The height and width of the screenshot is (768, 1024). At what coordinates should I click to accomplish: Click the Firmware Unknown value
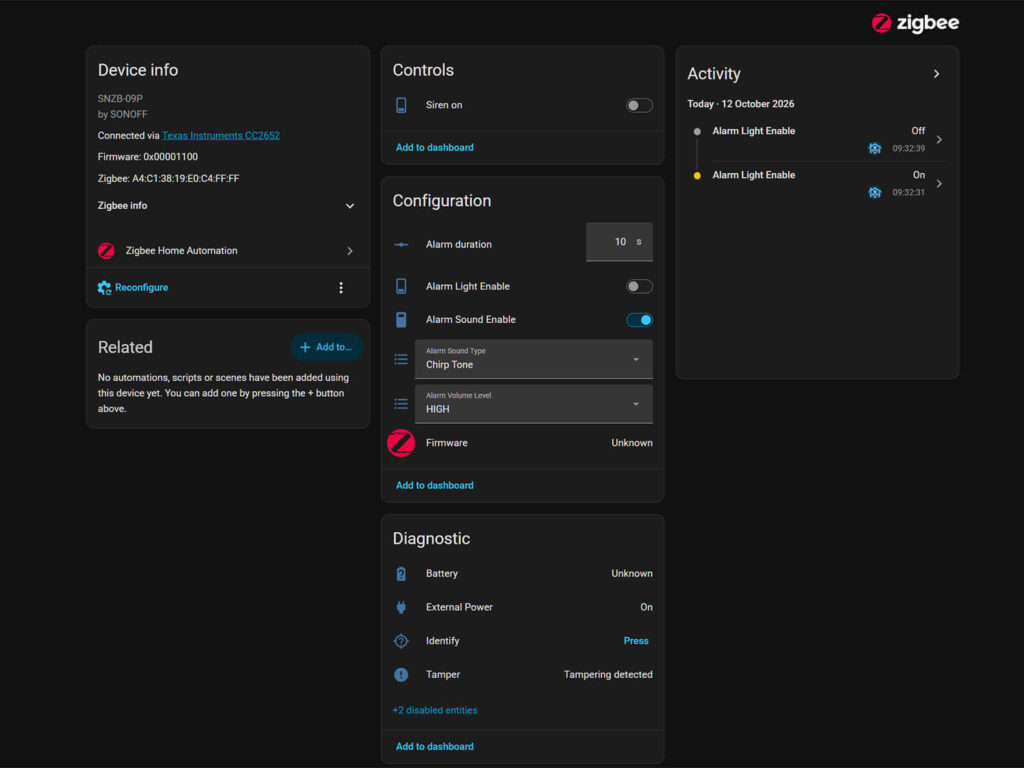click(632, 443)
